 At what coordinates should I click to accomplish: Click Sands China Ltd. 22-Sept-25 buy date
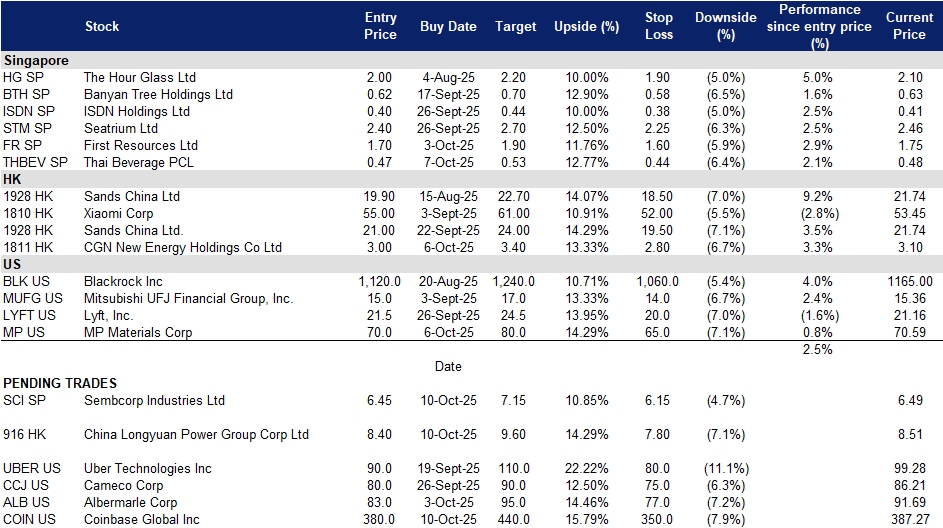point(449,230)
